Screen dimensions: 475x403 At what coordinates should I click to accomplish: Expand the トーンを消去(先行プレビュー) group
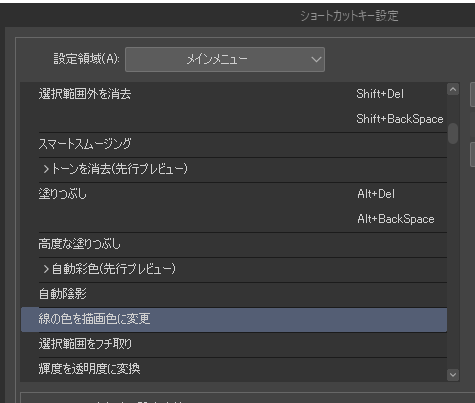click(x=46, y=169)
